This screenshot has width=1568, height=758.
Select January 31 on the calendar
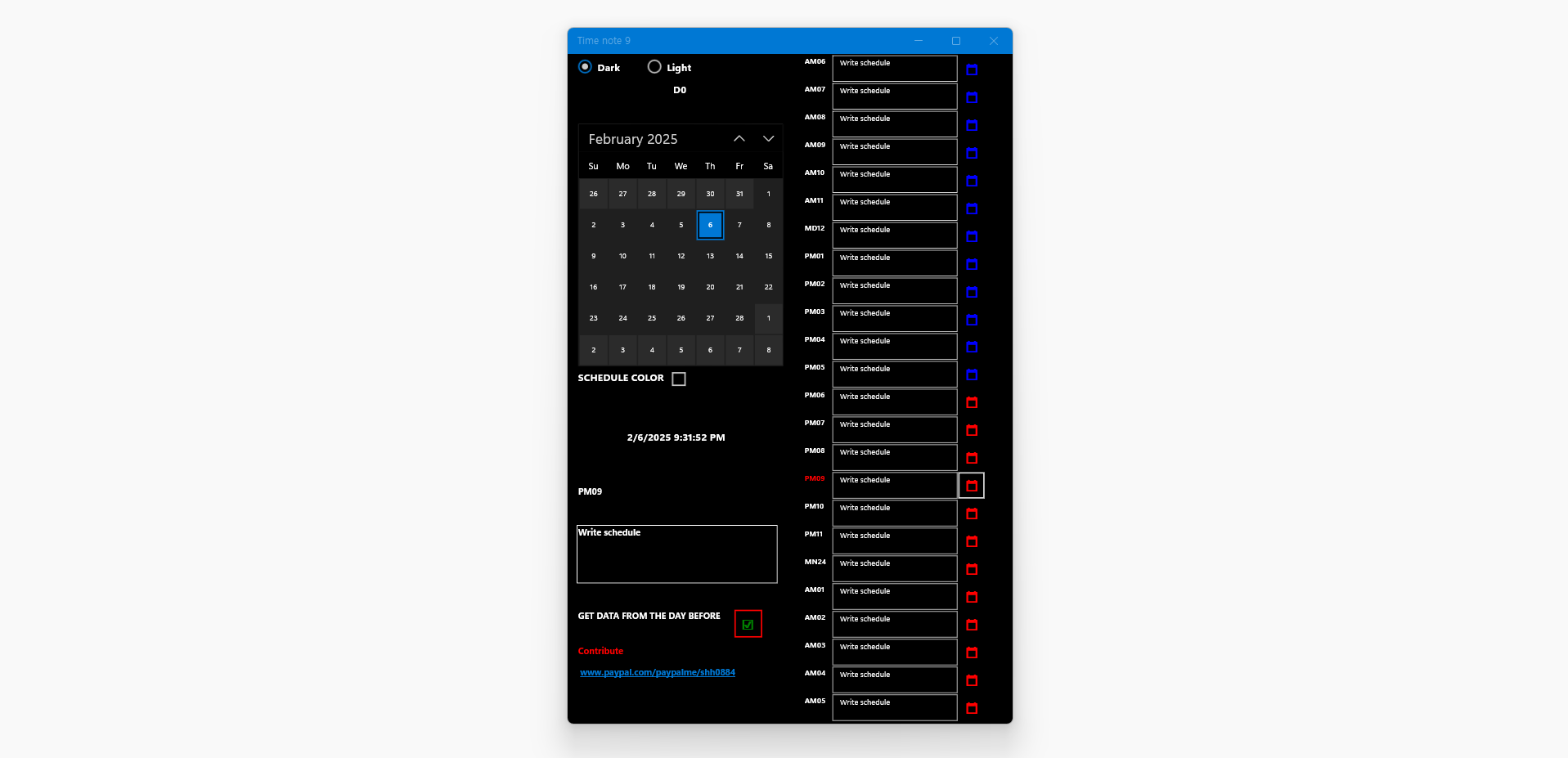click(x=739, y=194)
